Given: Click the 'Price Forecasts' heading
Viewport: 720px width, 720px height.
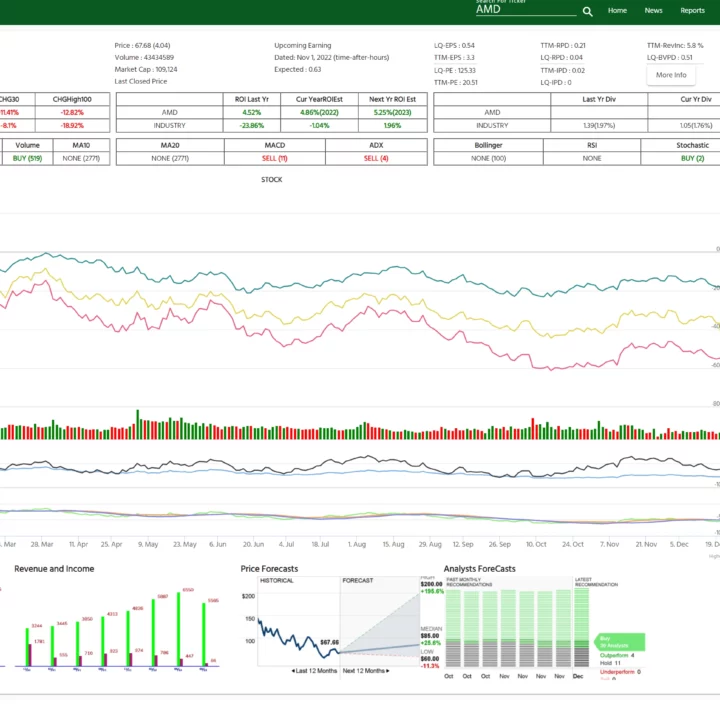Looking at the screenshot, I should pyautogui.click(x=269, y=569).
